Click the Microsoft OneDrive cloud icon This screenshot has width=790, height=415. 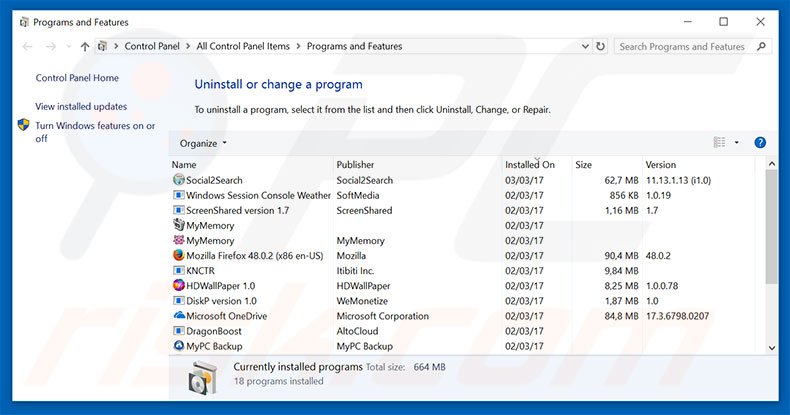pos(179,315)
